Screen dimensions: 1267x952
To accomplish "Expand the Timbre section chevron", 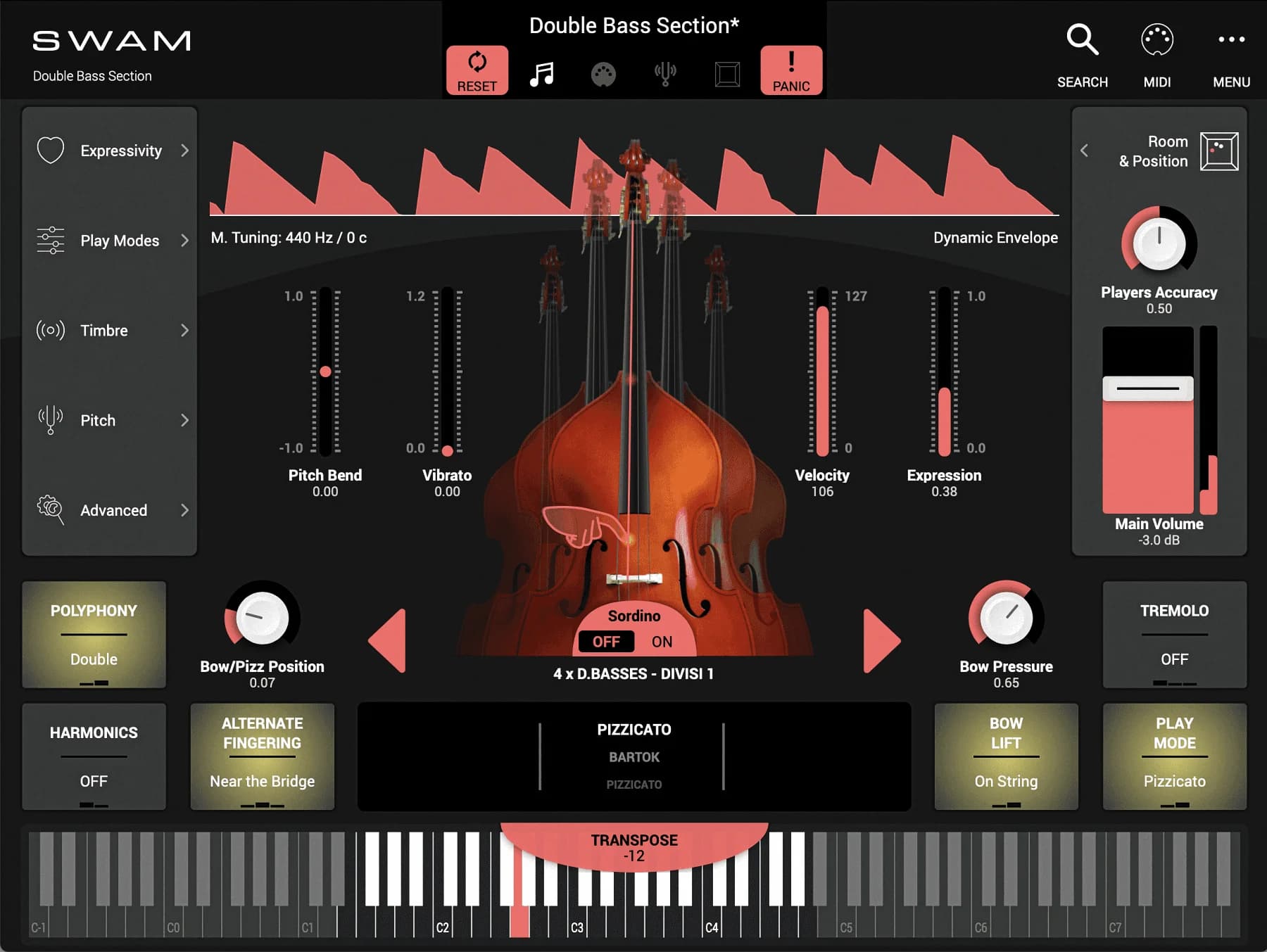I will 184,330.
